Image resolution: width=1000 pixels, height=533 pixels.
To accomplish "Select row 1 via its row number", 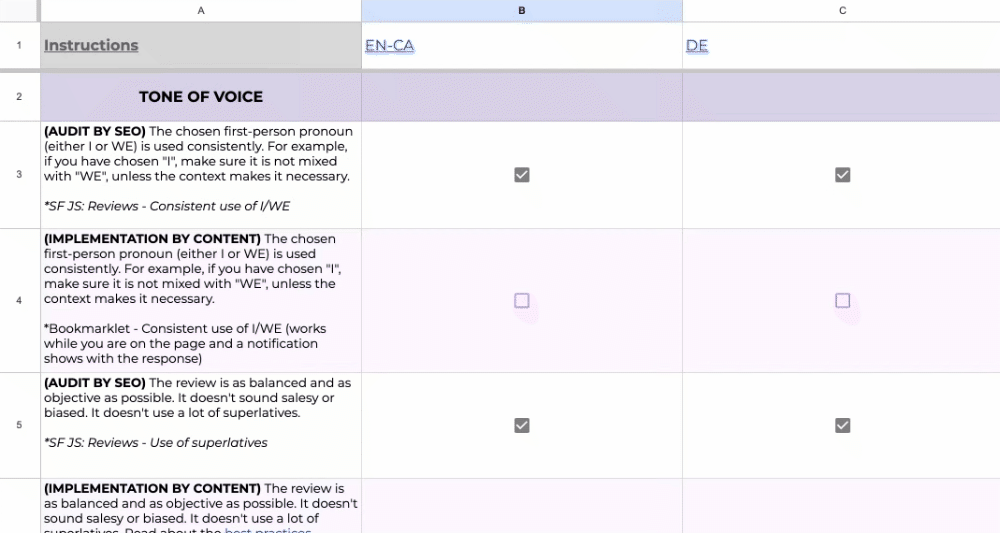I will pyautogui.click(x=19, y=45).
